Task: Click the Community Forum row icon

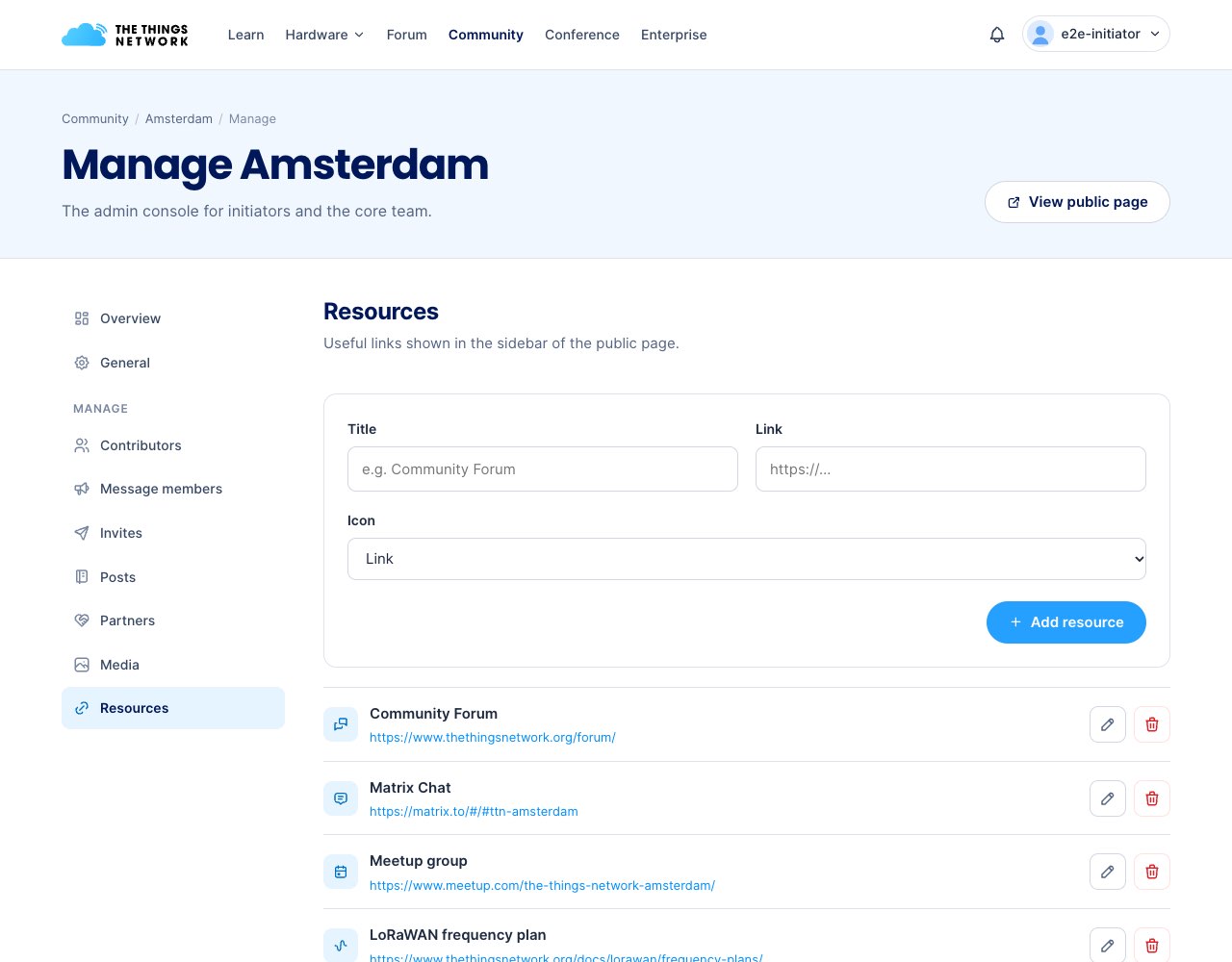Action: coord(341,724)
